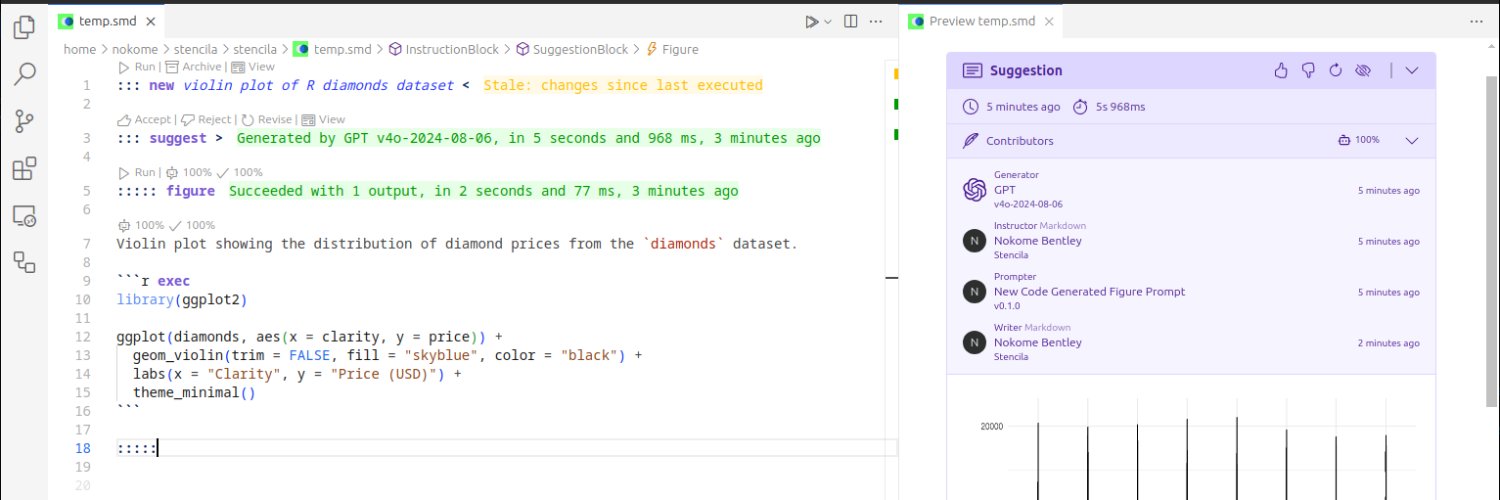Click the refresh revise icon in Suggestion header
This screenshot has width=1500, height=500.
coord(1334,70)
